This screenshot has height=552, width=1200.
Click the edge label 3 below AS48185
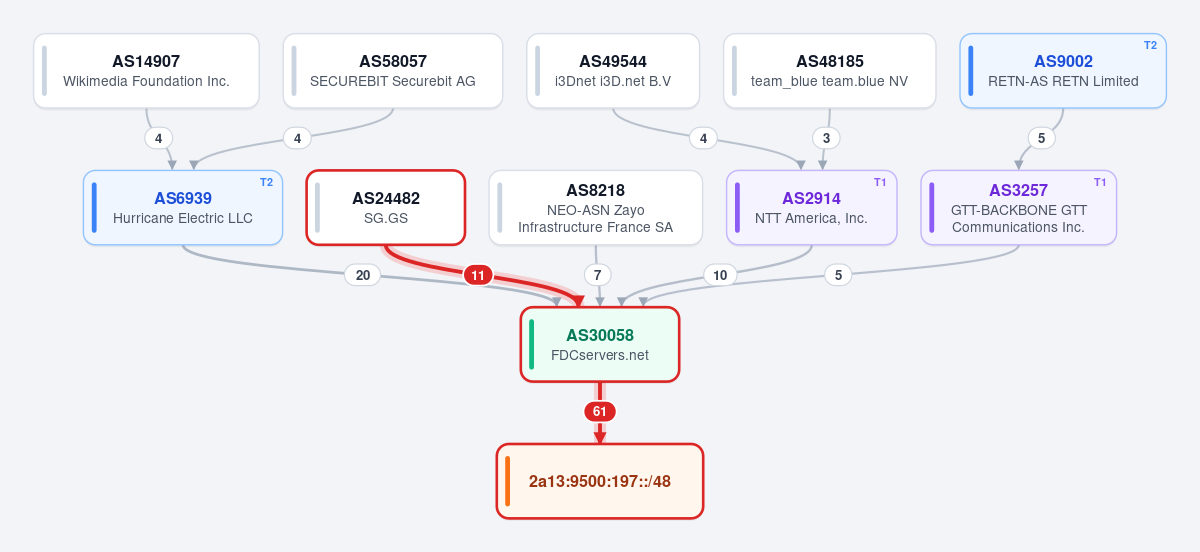click(825, 138)
